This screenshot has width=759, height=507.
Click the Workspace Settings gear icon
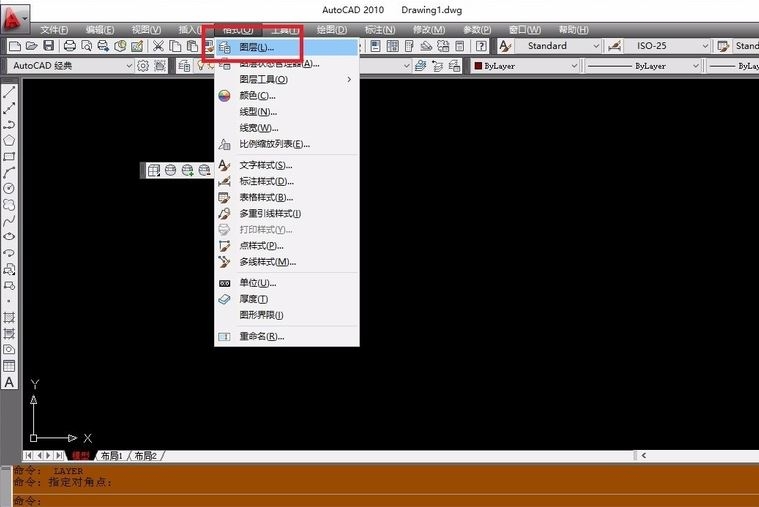click(x=143, y=65)
